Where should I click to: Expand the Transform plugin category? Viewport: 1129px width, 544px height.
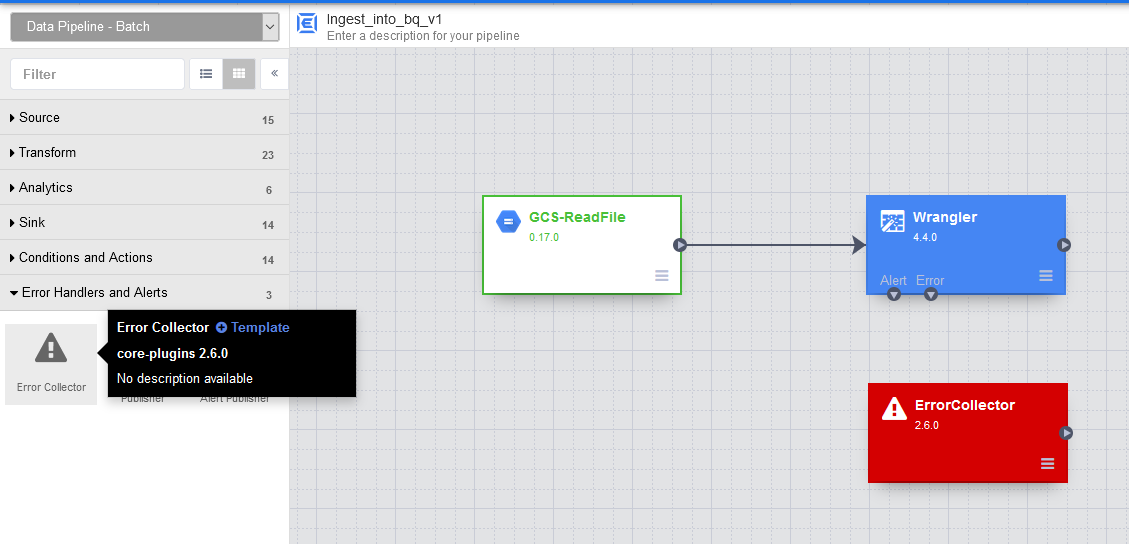coord(144,153)
